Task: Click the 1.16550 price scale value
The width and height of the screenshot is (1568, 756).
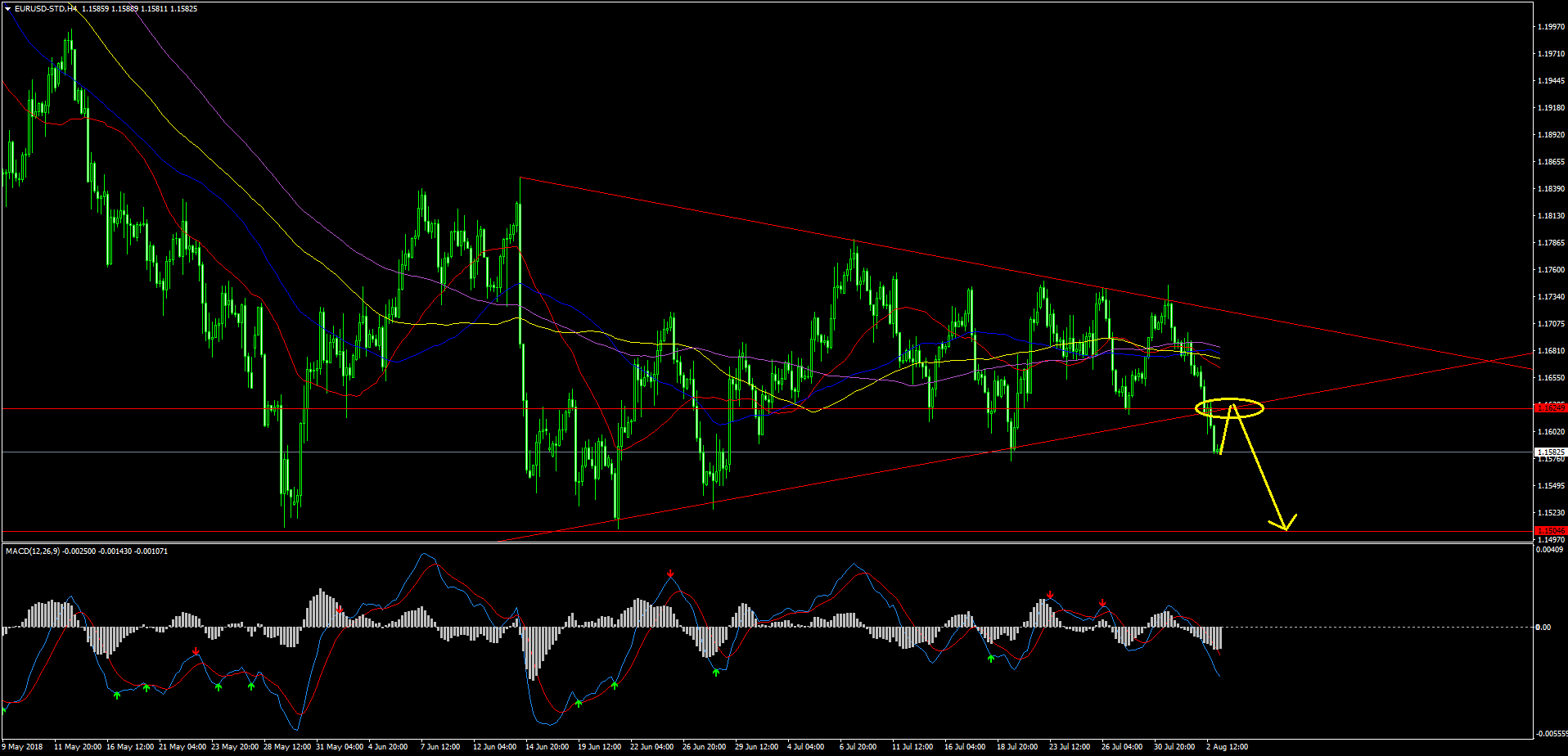Action: [x=1552, y=378]
